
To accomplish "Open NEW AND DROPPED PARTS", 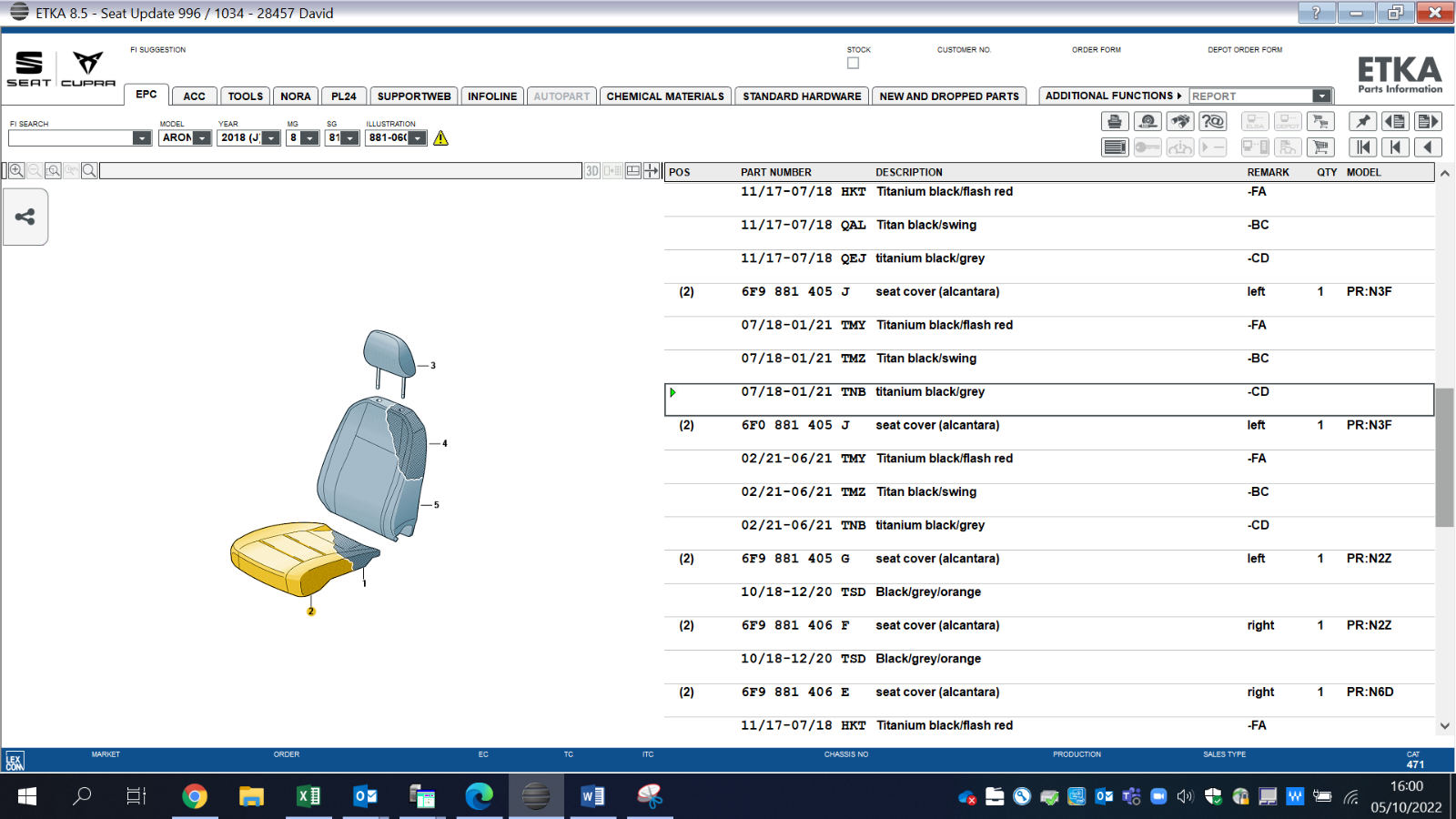I will [x=949, y=96].
